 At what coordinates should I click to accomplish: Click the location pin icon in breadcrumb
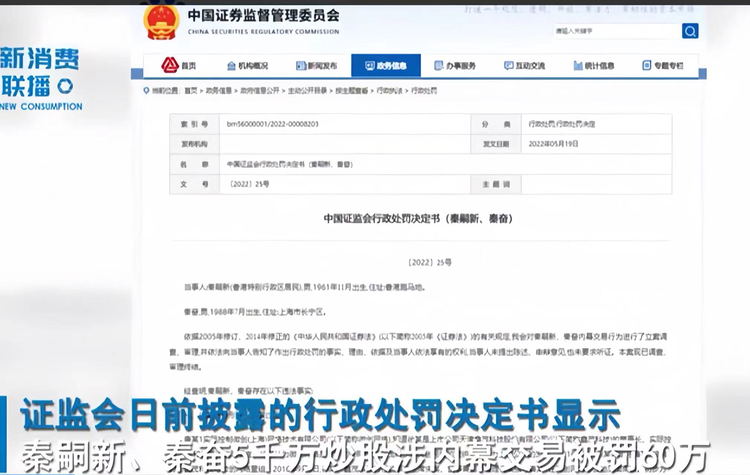(146, 90)
